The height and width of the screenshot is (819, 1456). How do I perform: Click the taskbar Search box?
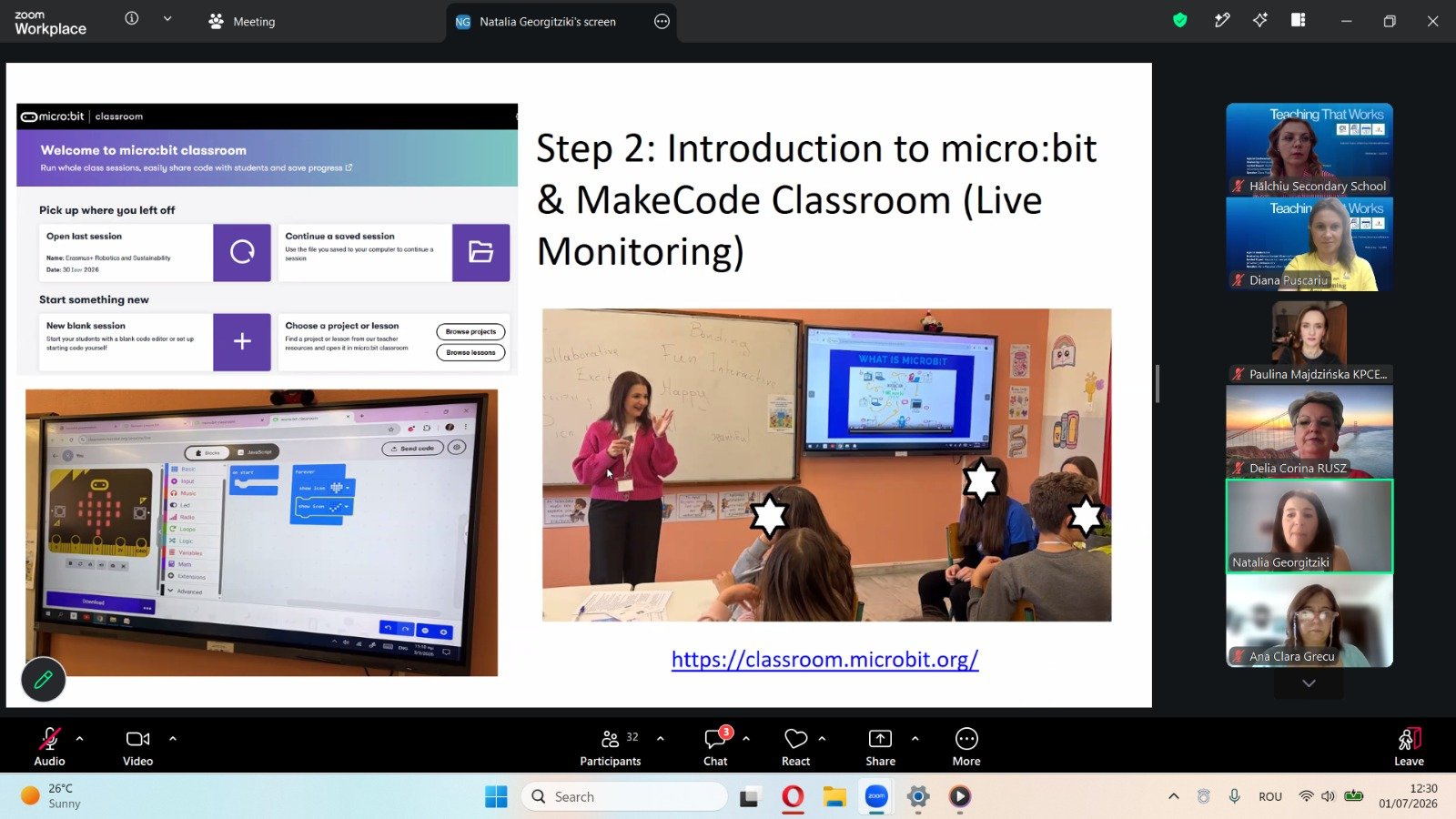(624, 797)
